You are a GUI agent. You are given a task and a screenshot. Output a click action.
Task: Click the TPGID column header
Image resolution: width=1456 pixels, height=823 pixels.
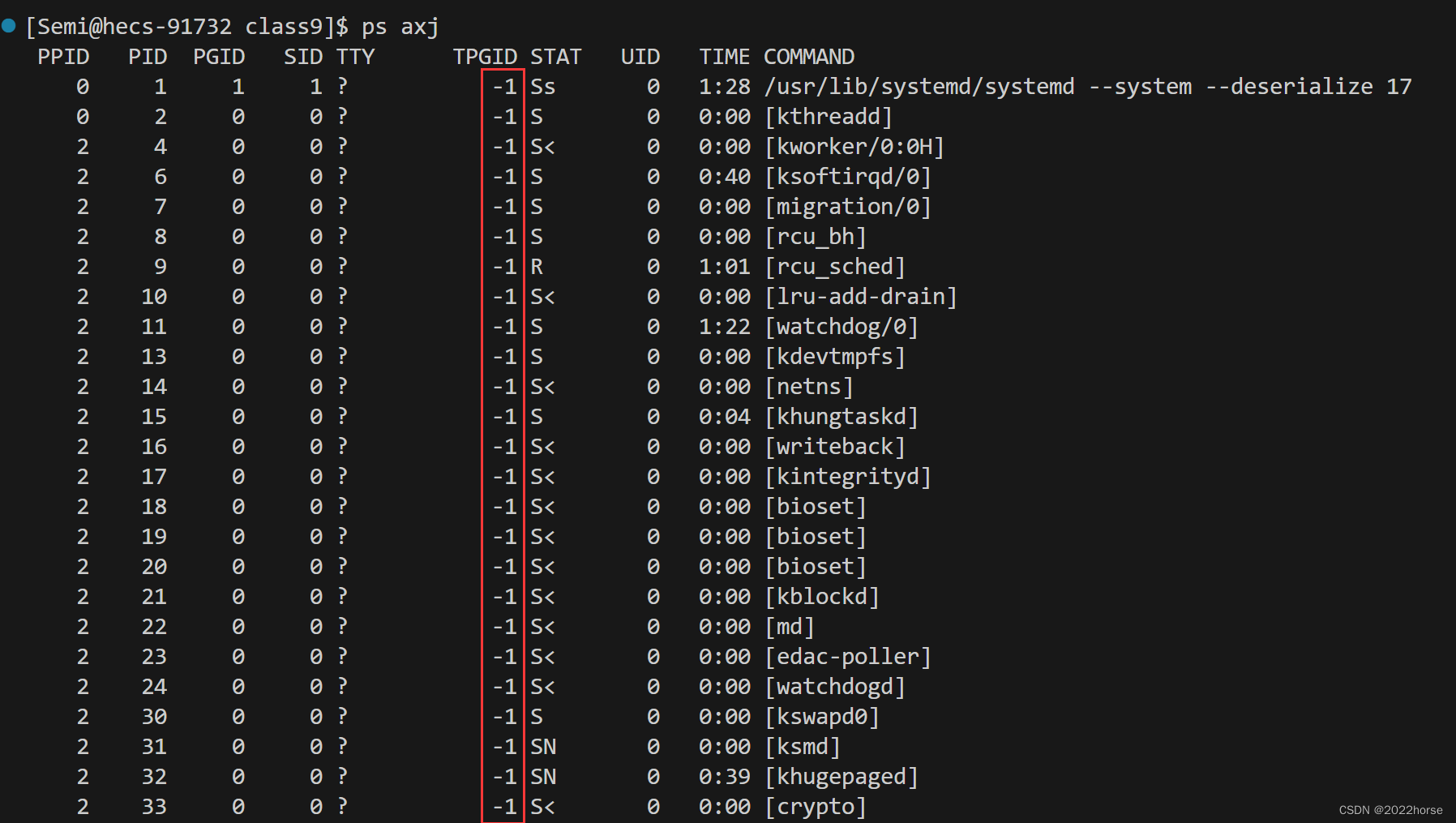click(485, 57)
